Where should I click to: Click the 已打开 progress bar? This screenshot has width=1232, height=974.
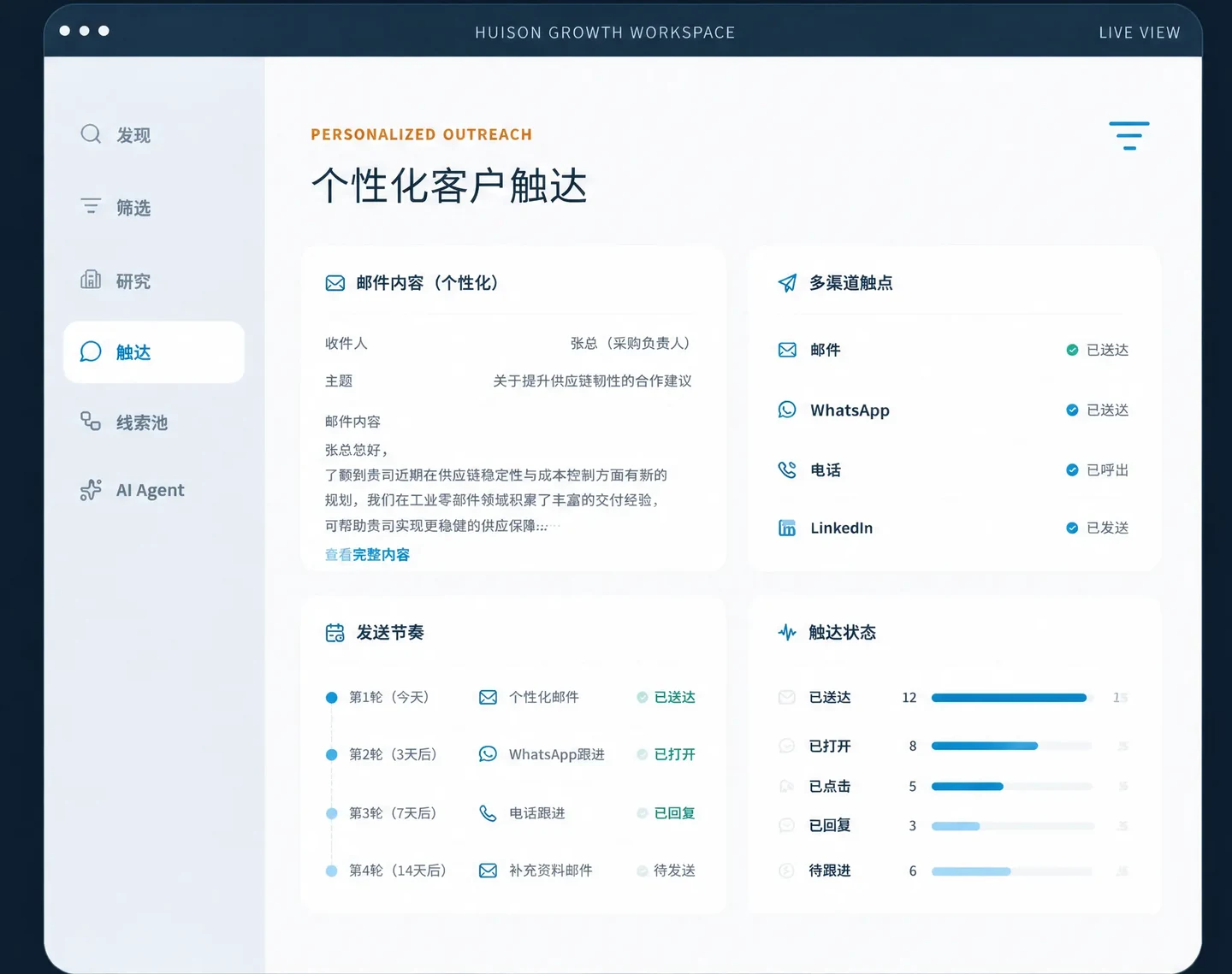[x=1012, y=746]
